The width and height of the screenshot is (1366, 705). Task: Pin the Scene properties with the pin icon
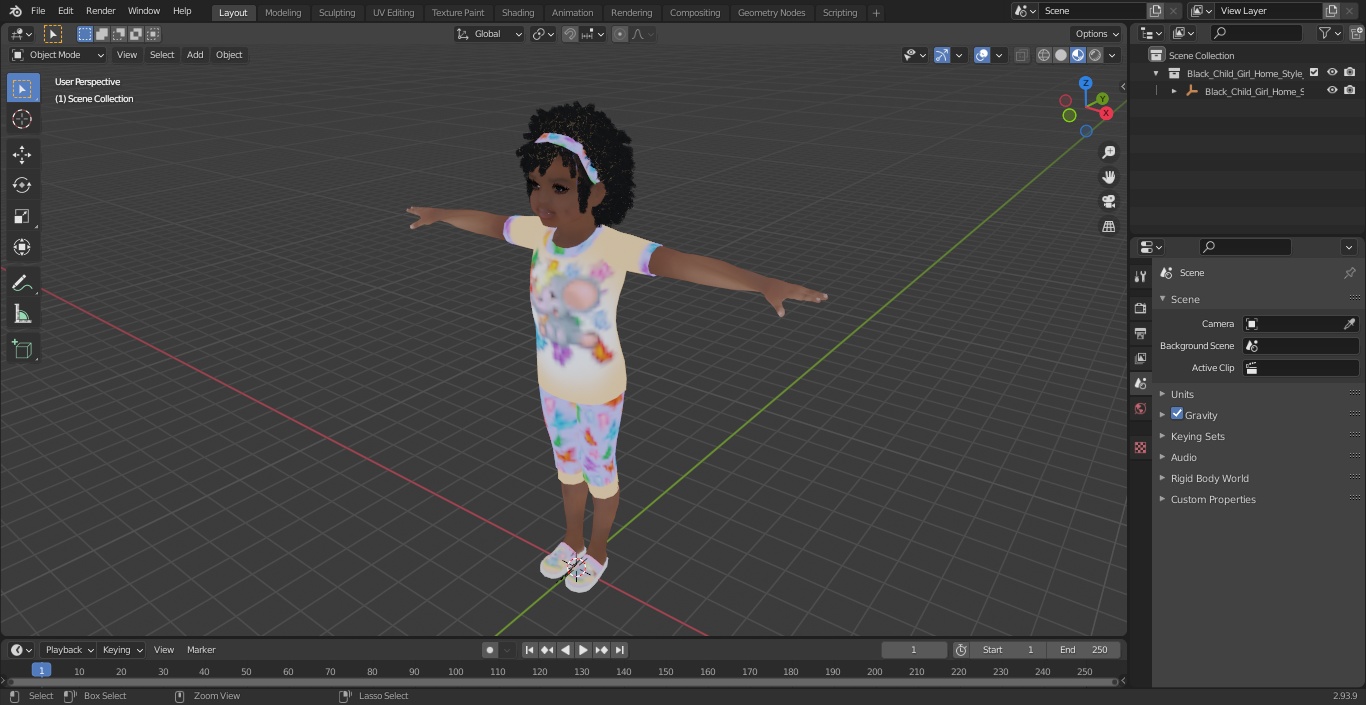tap(1349, 273)
